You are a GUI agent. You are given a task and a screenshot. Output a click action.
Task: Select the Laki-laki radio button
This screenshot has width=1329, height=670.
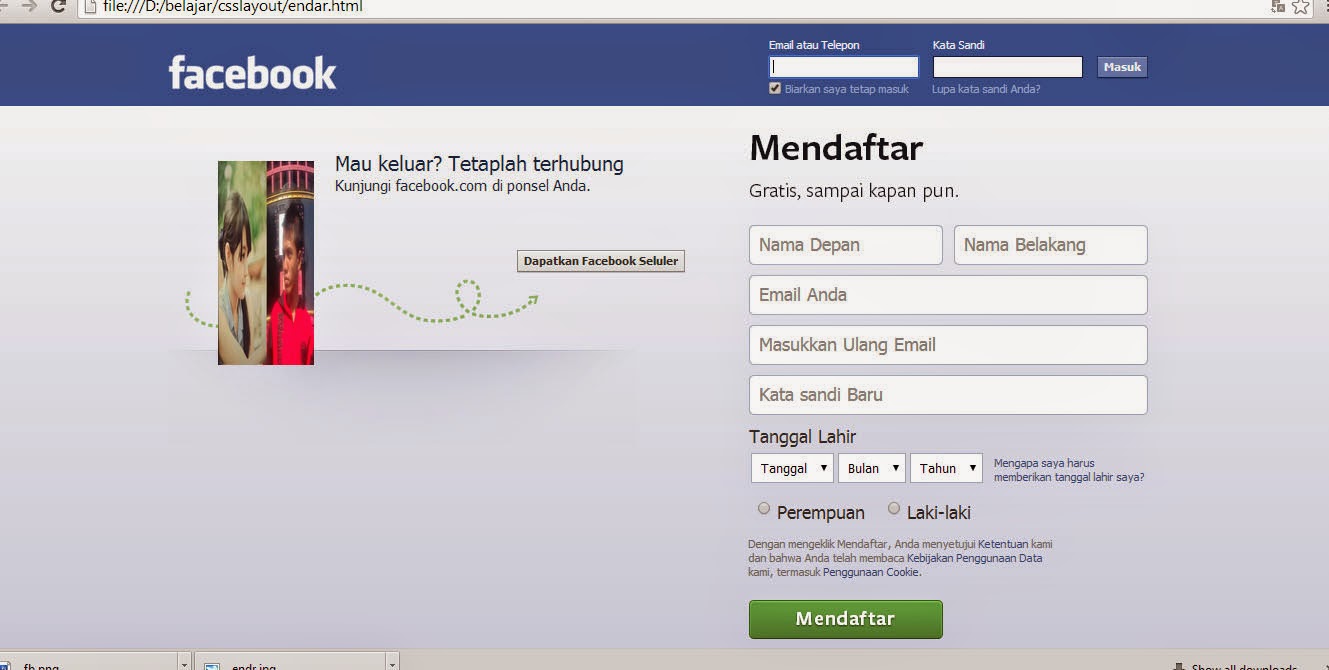(x=894, y=508)
